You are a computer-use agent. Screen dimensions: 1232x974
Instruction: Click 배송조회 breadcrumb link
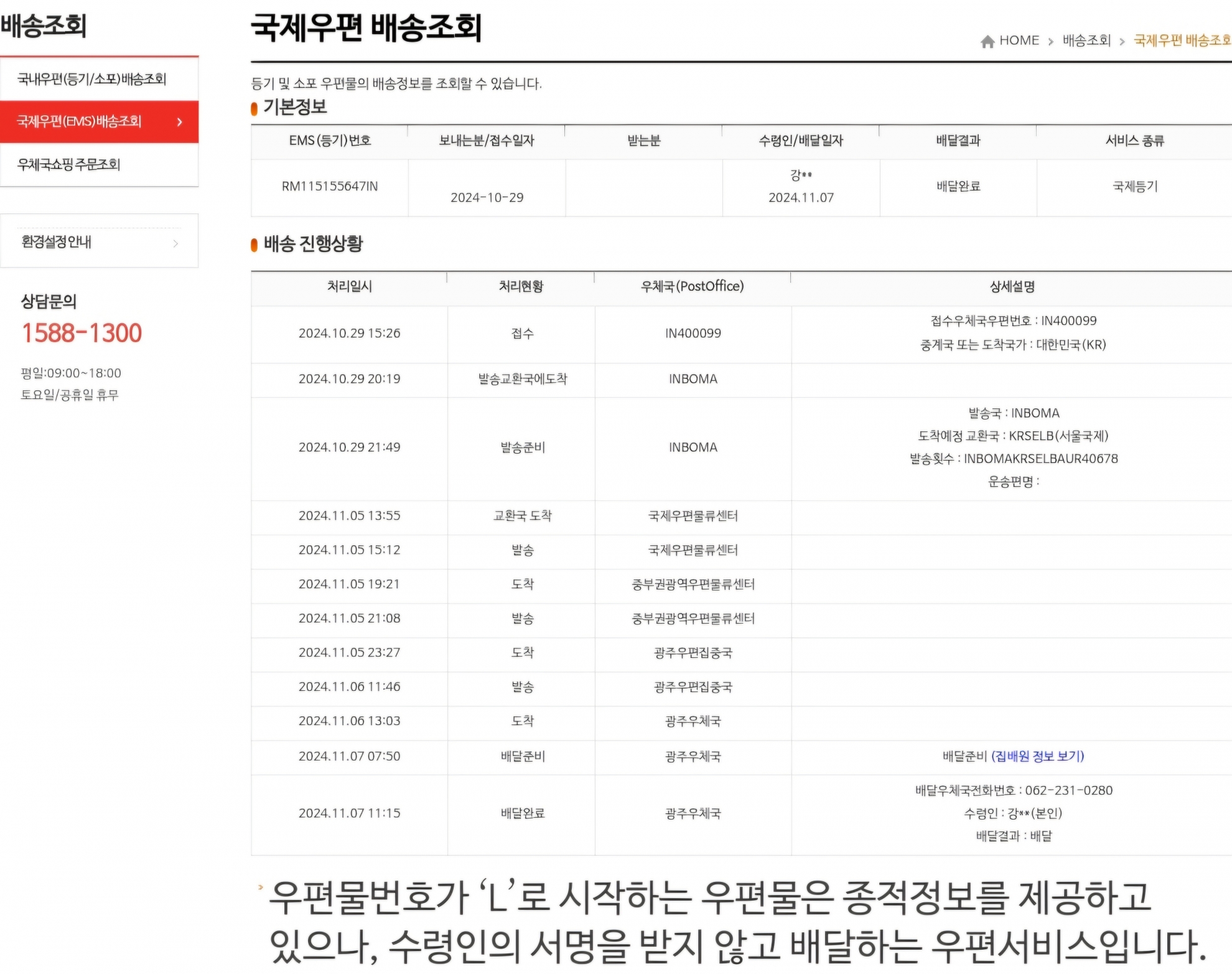pyautogui.click(x=1086, y=41)
